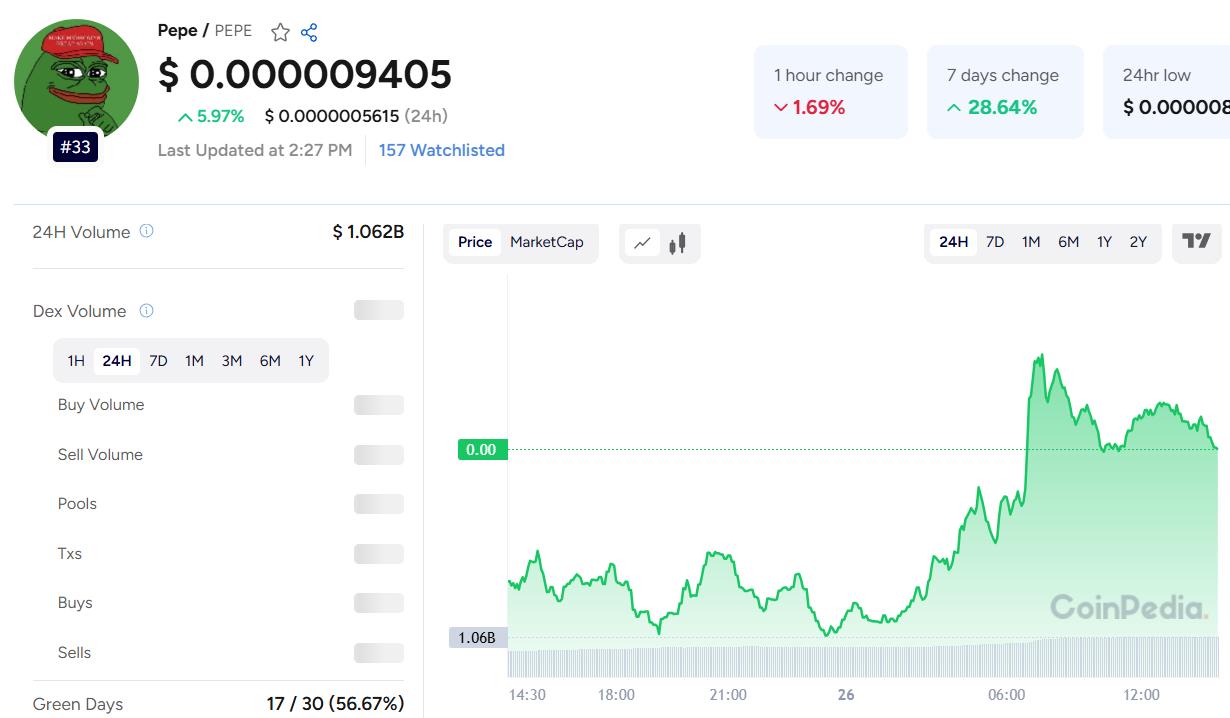The width and height of the screenshot is (1230, 718).
Task: Click the Sell Volume row label
Action: [x=100, y=455]
